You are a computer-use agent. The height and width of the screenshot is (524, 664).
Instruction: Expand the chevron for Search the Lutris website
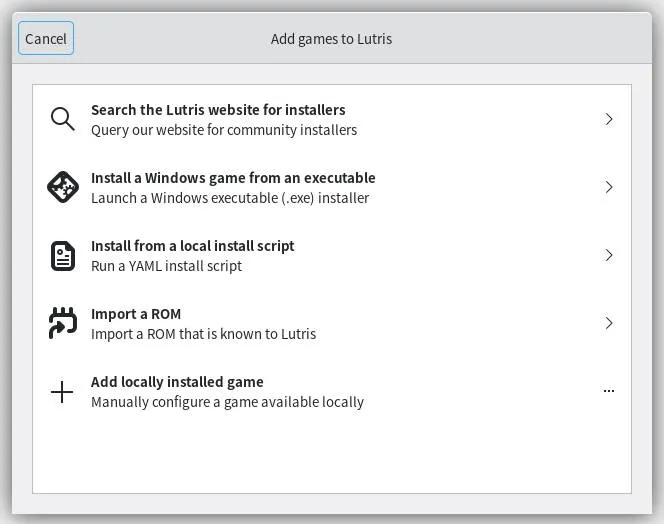pyautogui.click(x=608, y=119)
